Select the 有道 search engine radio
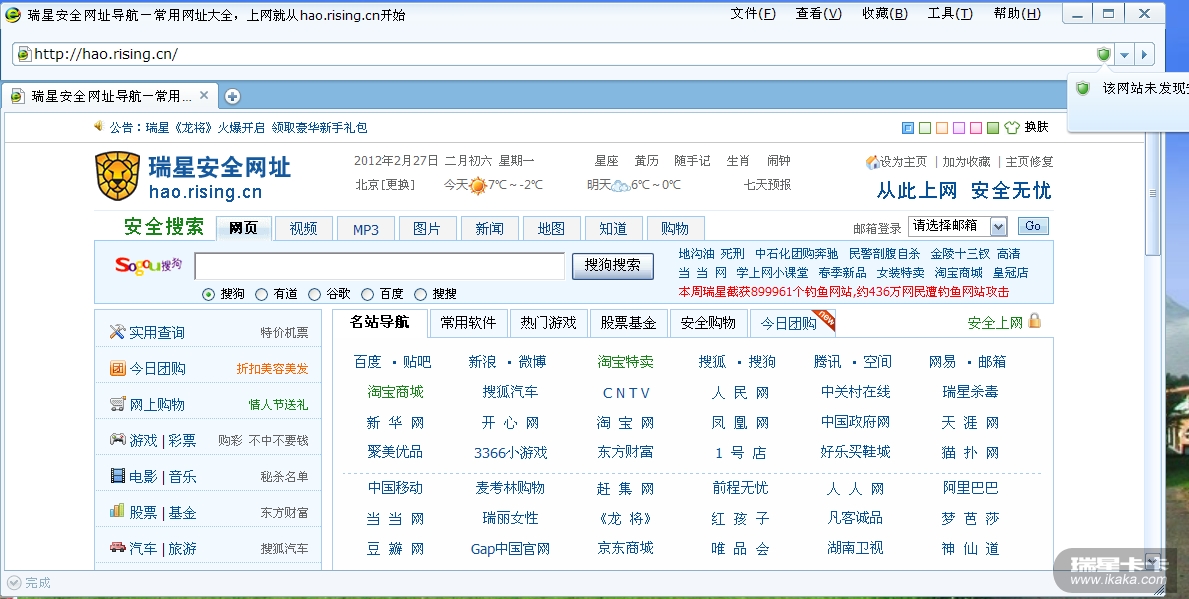This screenshot has width=1189, height=599. [x=262, y=294]
